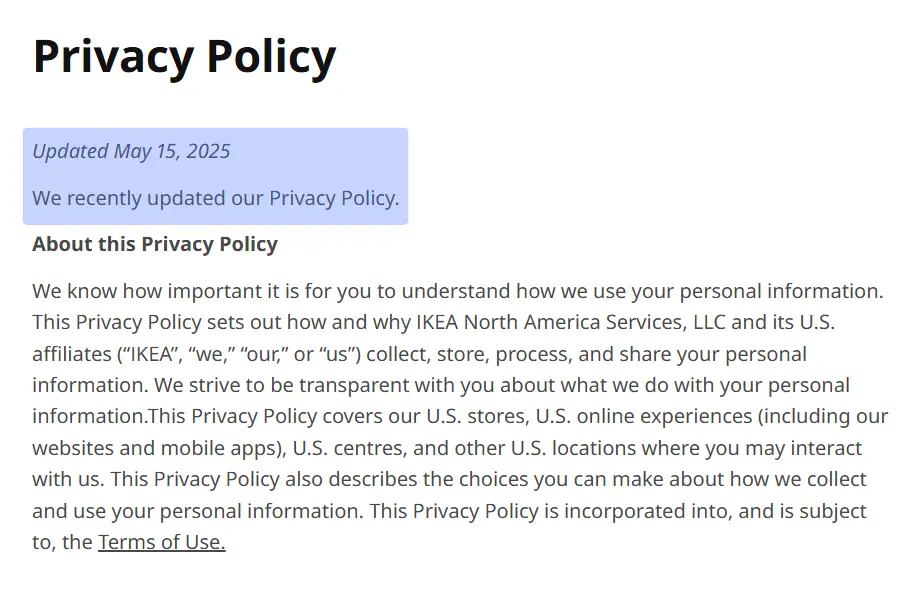The height and width of the screenshot is (591, 920).
Task: Click the 'We recently updated' notice text
Action: click(215, 198)
